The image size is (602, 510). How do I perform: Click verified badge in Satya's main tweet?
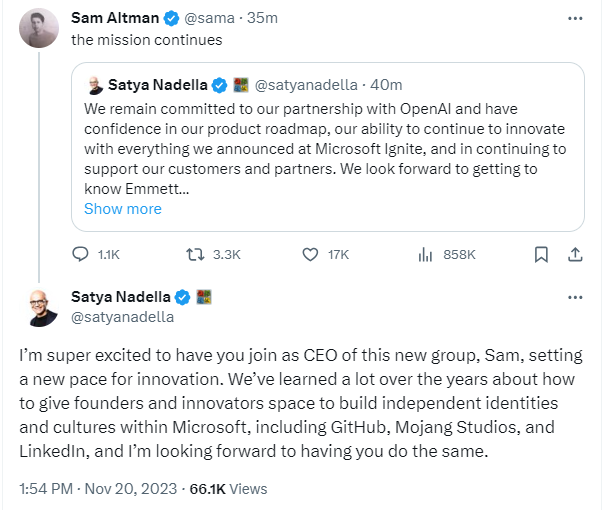click(183, 298)
